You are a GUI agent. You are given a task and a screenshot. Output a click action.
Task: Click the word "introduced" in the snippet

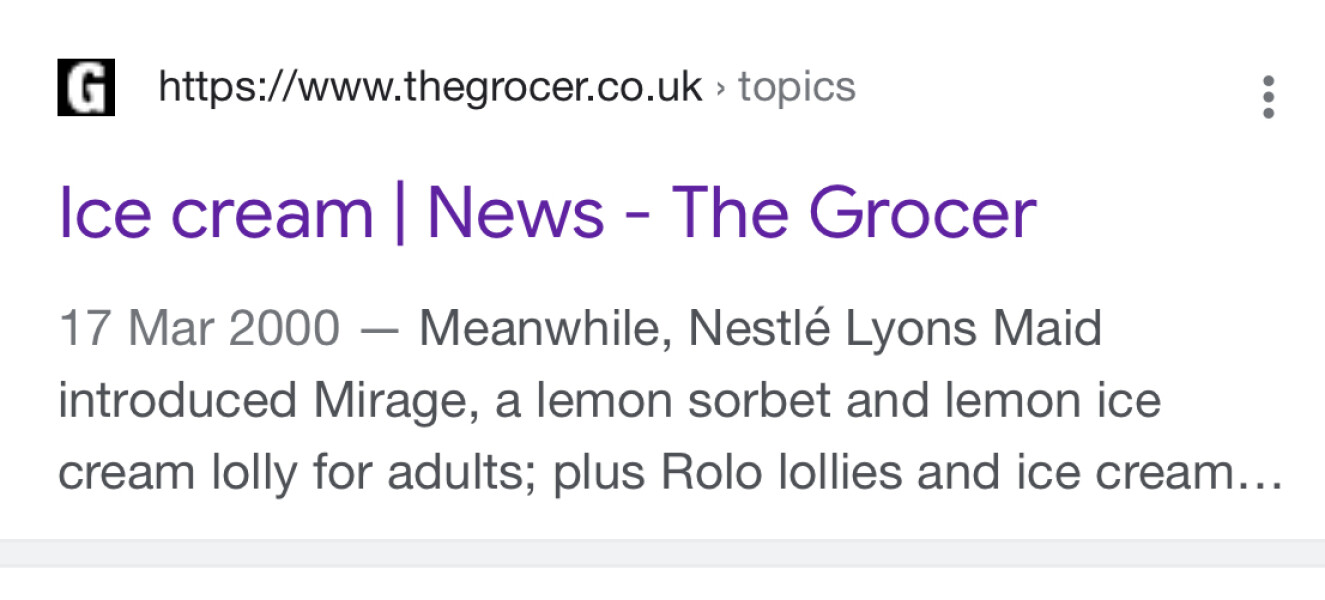point(178,401)
